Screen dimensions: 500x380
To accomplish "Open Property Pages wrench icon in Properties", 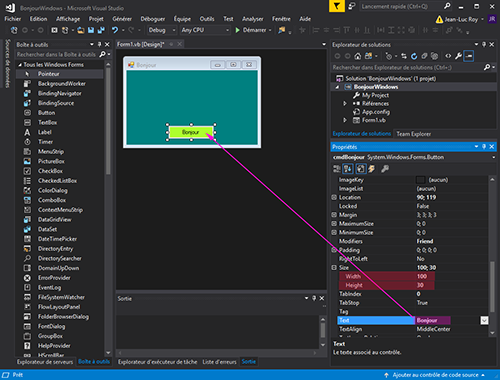I will coord(385,169).
